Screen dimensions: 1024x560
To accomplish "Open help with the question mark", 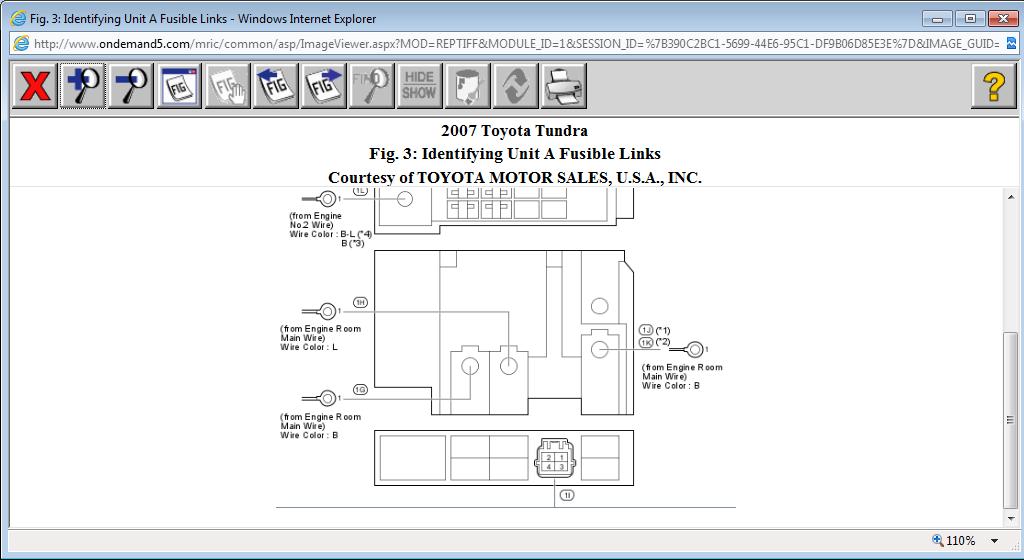I will tap(993, 86).
